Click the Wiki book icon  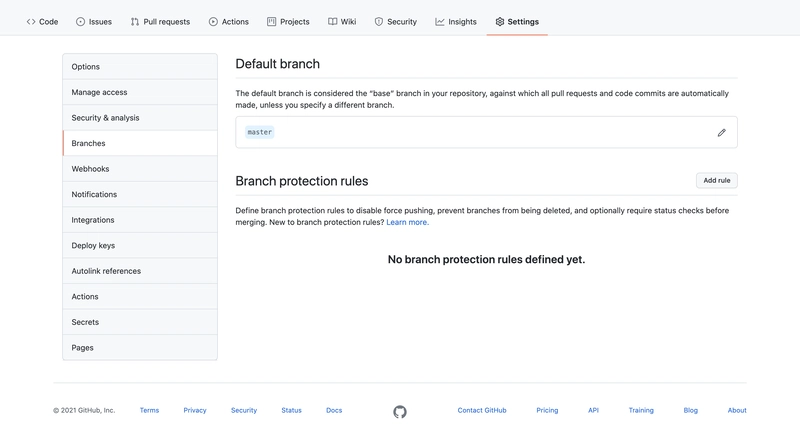pyautogui.click(x=333, y=21)
